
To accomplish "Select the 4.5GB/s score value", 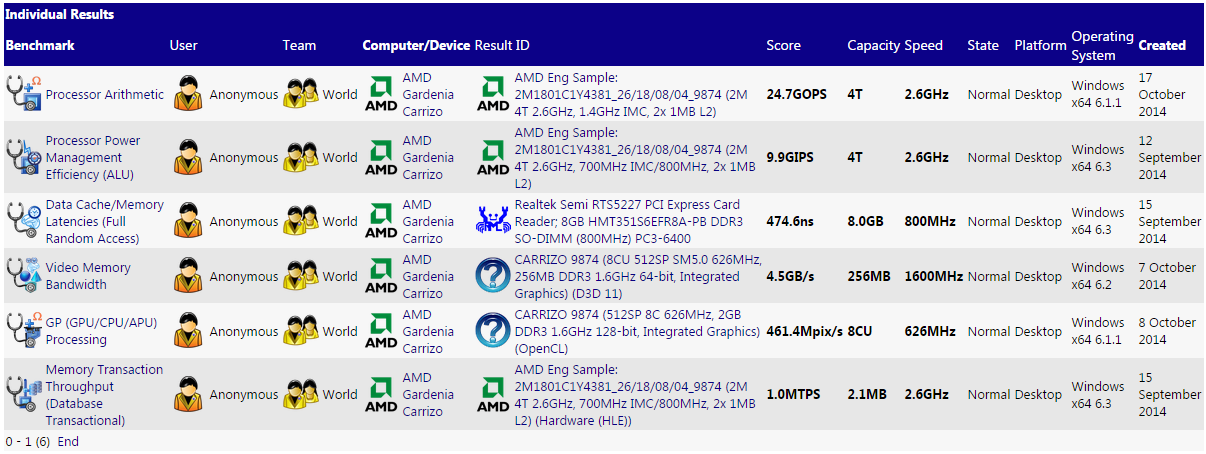I will click(x=790, y=276).
